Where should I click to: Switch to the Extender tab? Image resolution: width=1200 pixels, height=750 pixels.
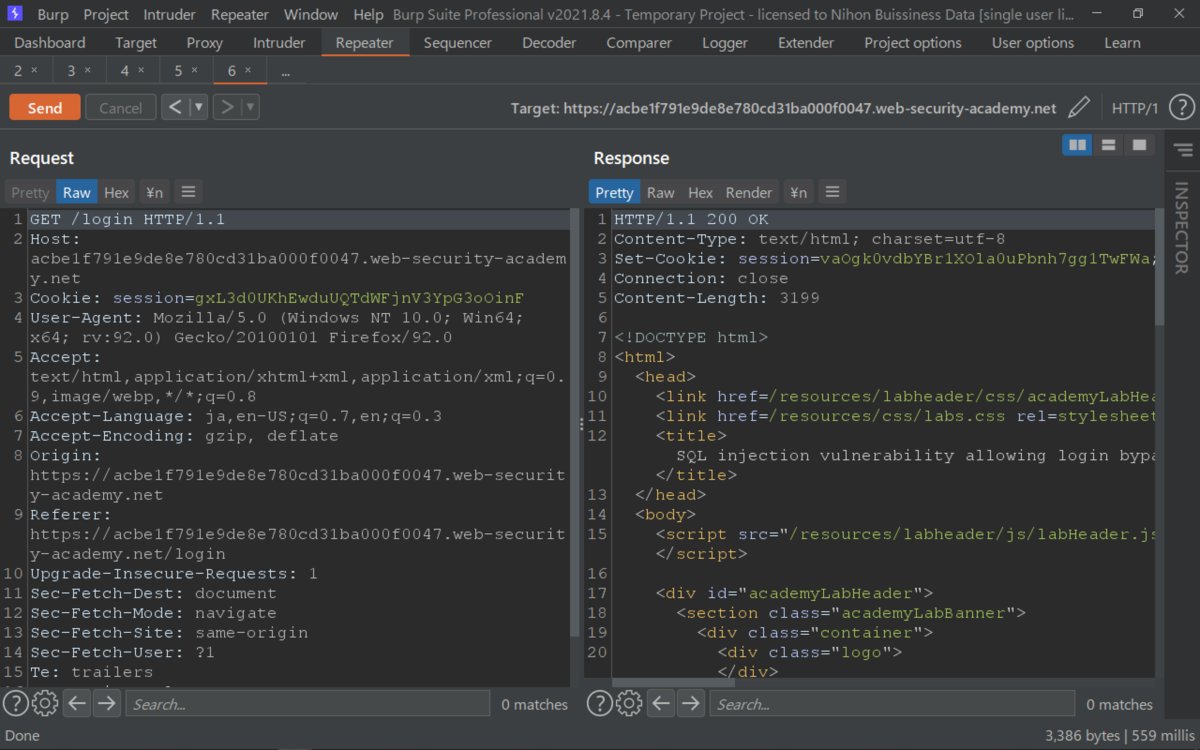(x=806, y=43)
